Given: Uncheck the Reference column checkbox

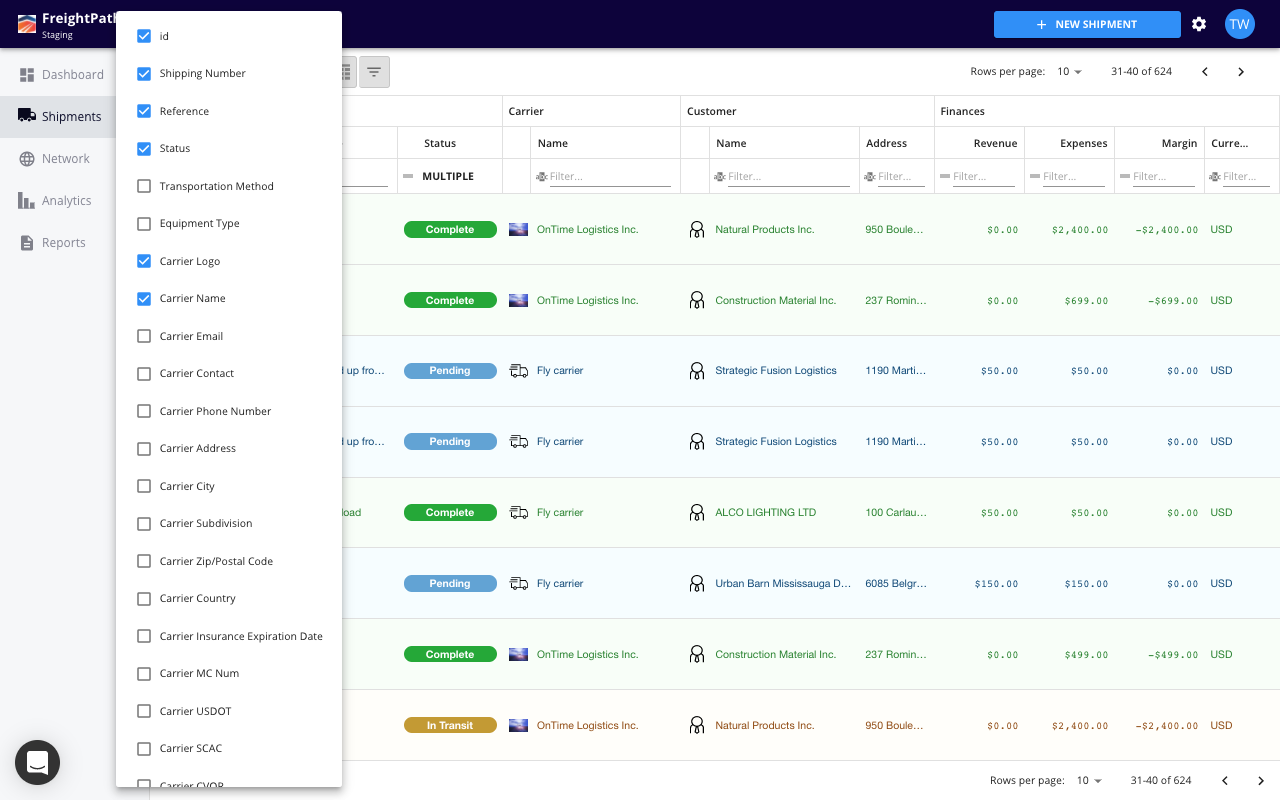Looking at the screenshot, I should click(x=144, y=111).
